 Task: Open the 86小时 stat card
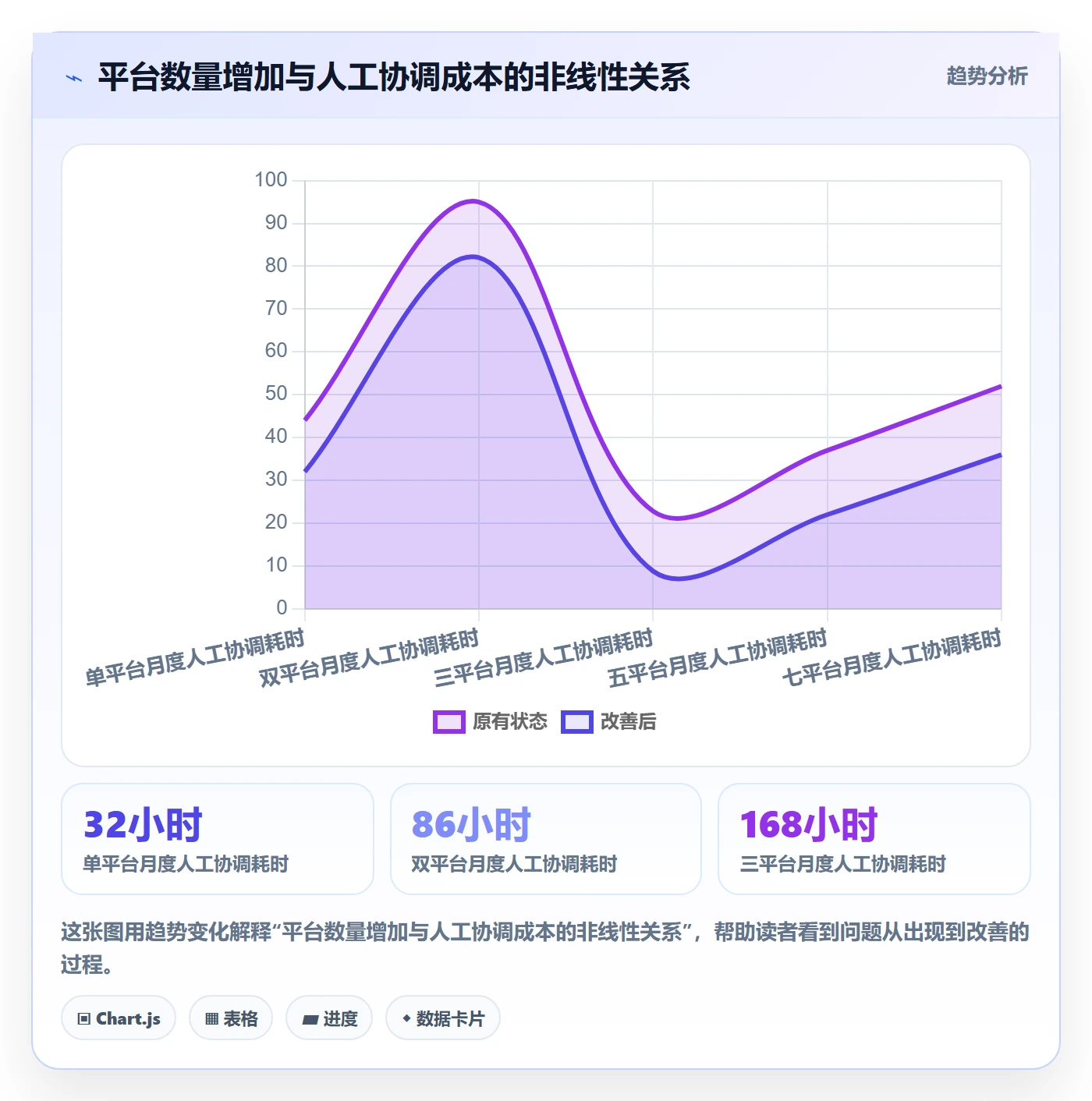[x=546, y=839]
